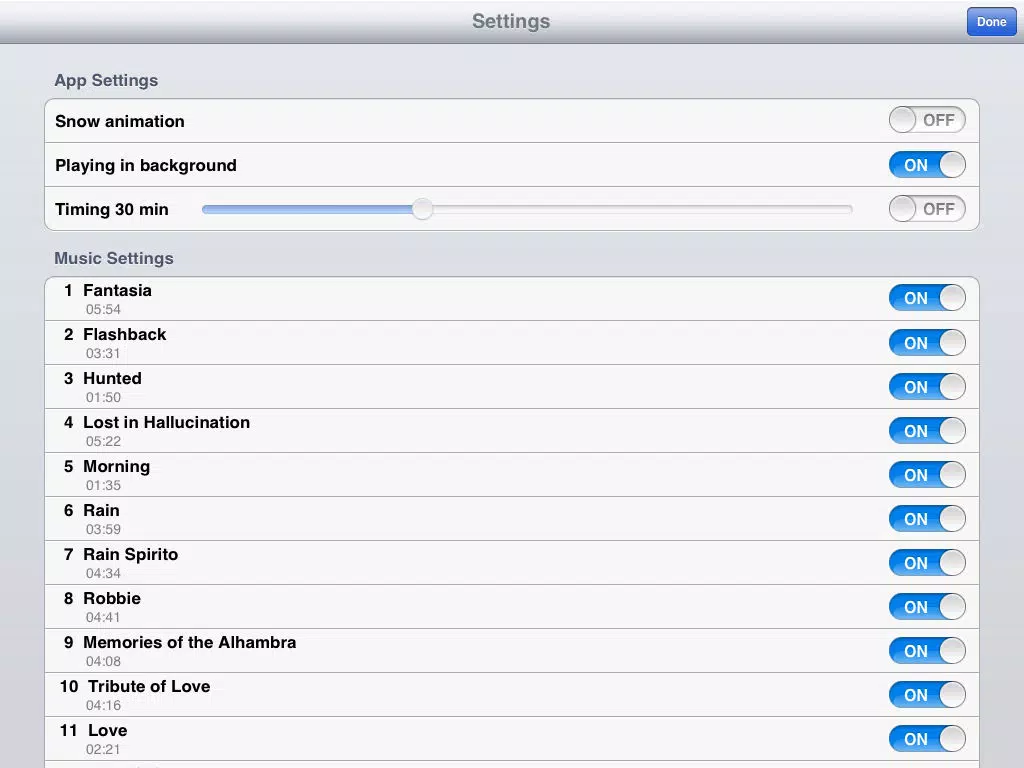Click the Music Settings section header
Image resolution: width=1024 pixels, height=768 pixels.
114,258
